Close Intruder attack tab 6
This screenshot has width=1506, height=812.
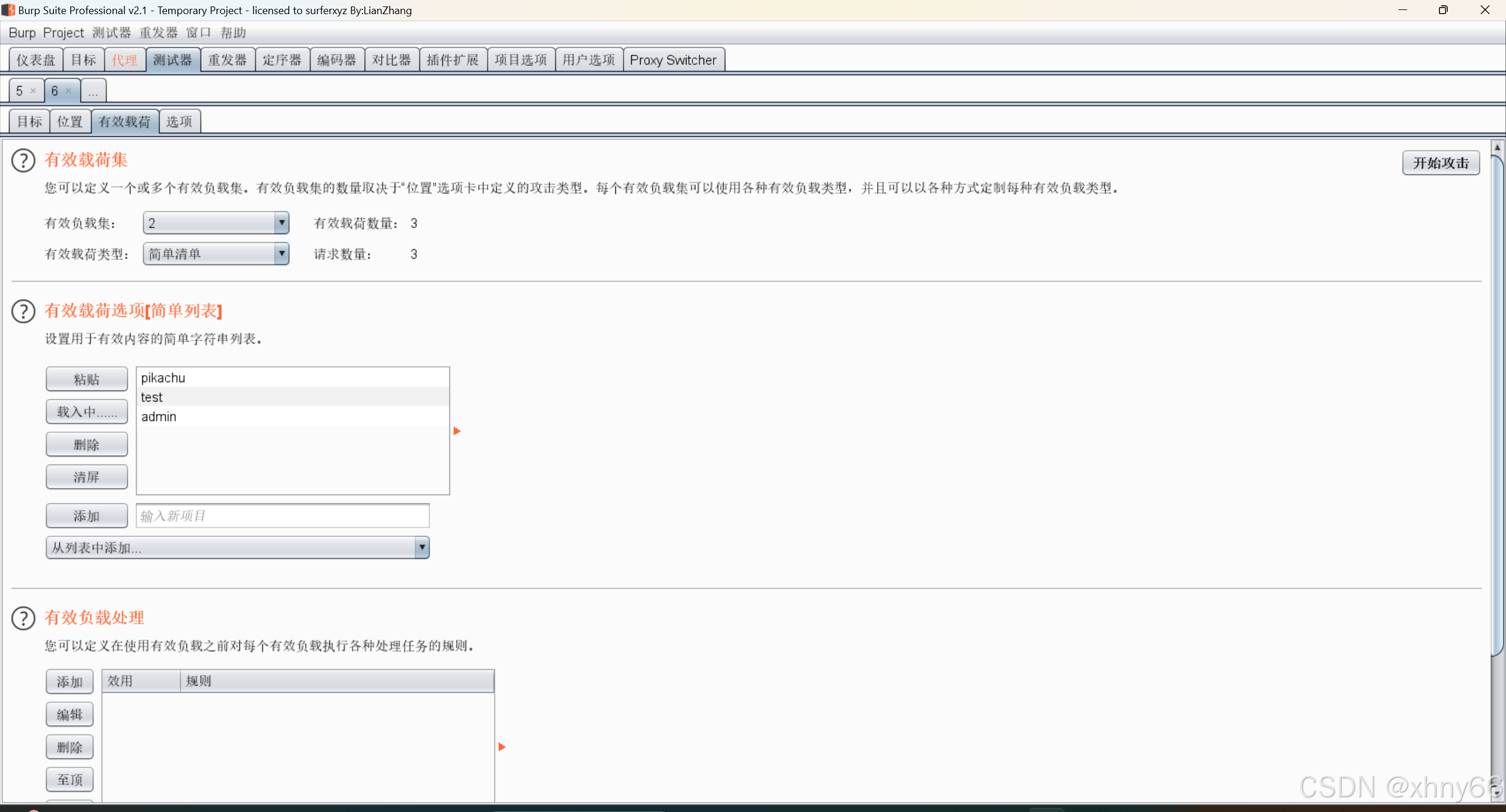pyautogui.click(x=68, y=91)
